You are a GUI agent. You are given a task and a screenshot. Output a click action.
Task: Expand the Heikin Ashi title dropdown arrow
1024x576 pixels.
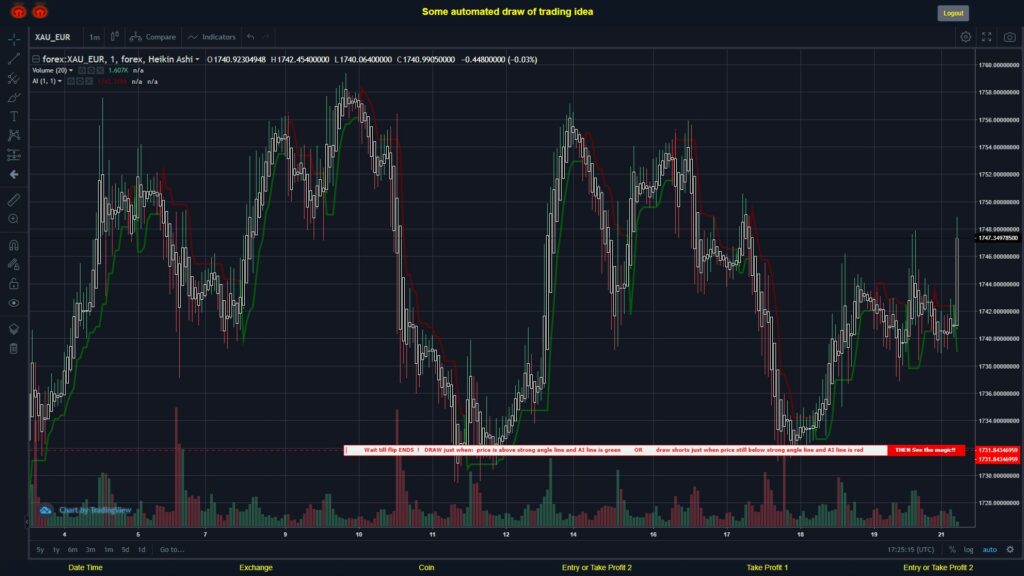click(197, 59)
